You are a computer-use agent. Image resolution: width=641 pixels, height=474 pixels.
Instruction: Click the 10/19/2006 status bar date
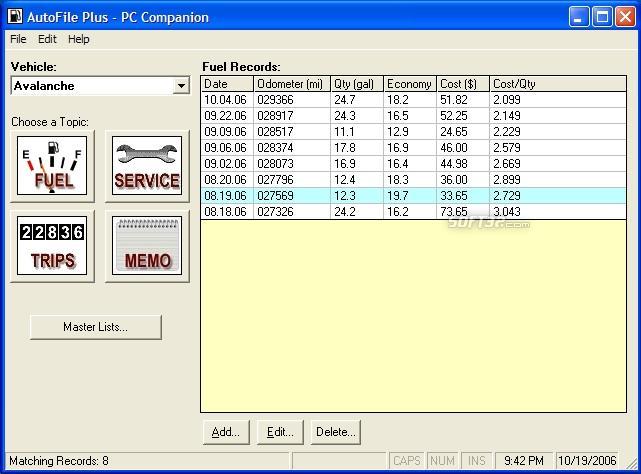point(587,461)
